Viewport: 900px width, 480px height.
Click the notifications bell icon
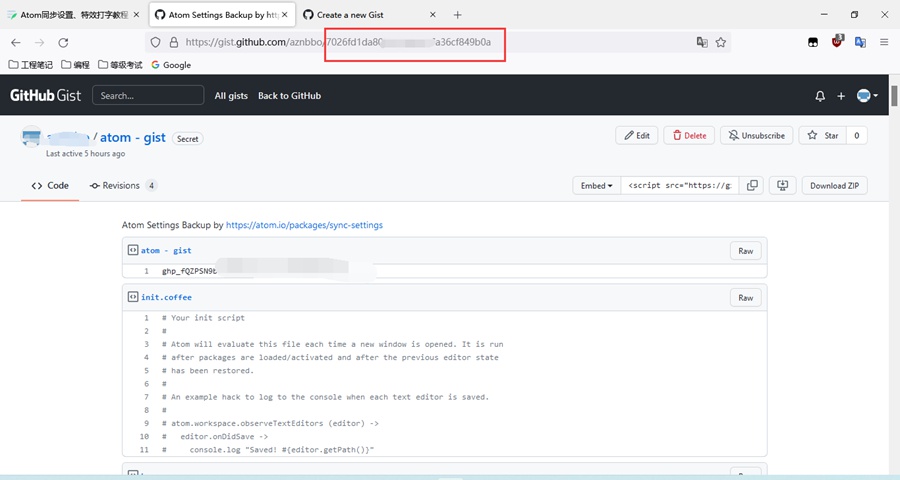pos(820,96)
